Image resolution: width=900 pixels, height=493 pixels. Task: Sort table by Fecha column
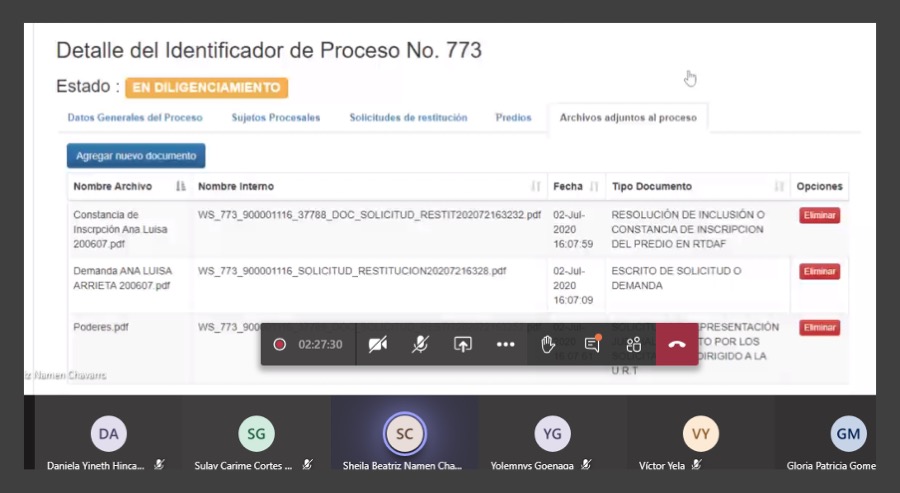coord(594,187)
